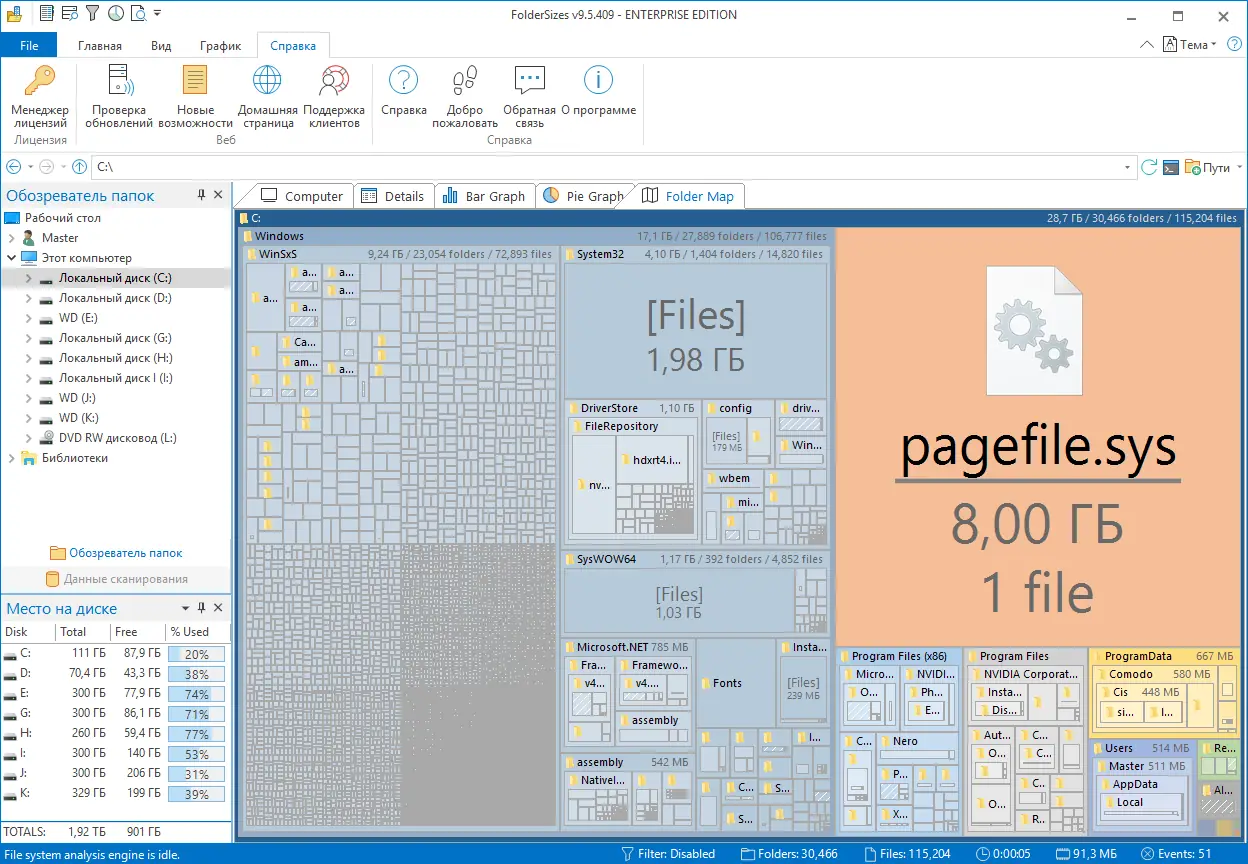Open the path address dropdown arrow

[x=1128, y=167]
